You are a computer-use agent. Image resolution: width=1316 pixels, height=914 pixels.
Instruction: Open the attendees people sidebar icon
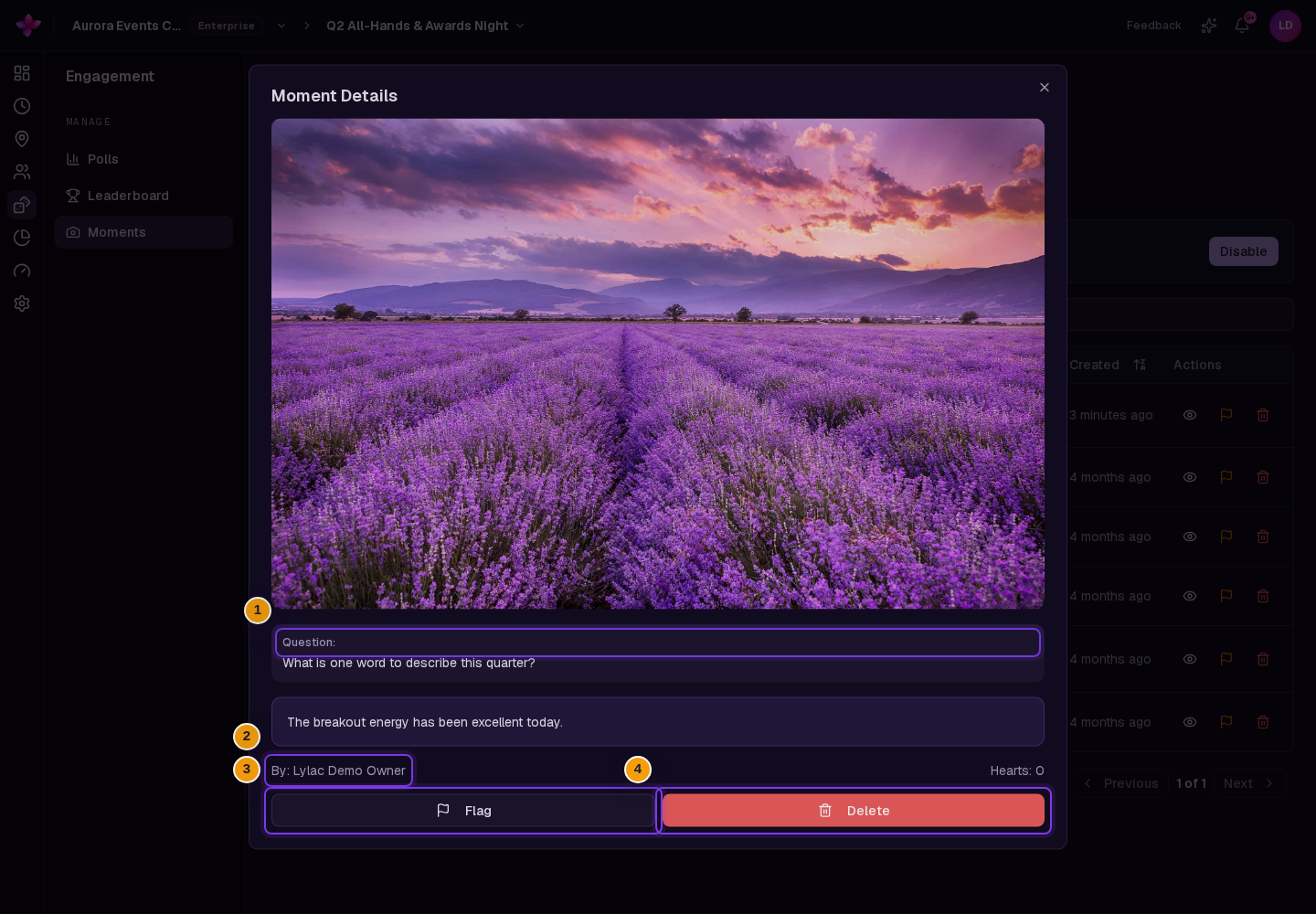pyautogui.click(x=22, y=172)
